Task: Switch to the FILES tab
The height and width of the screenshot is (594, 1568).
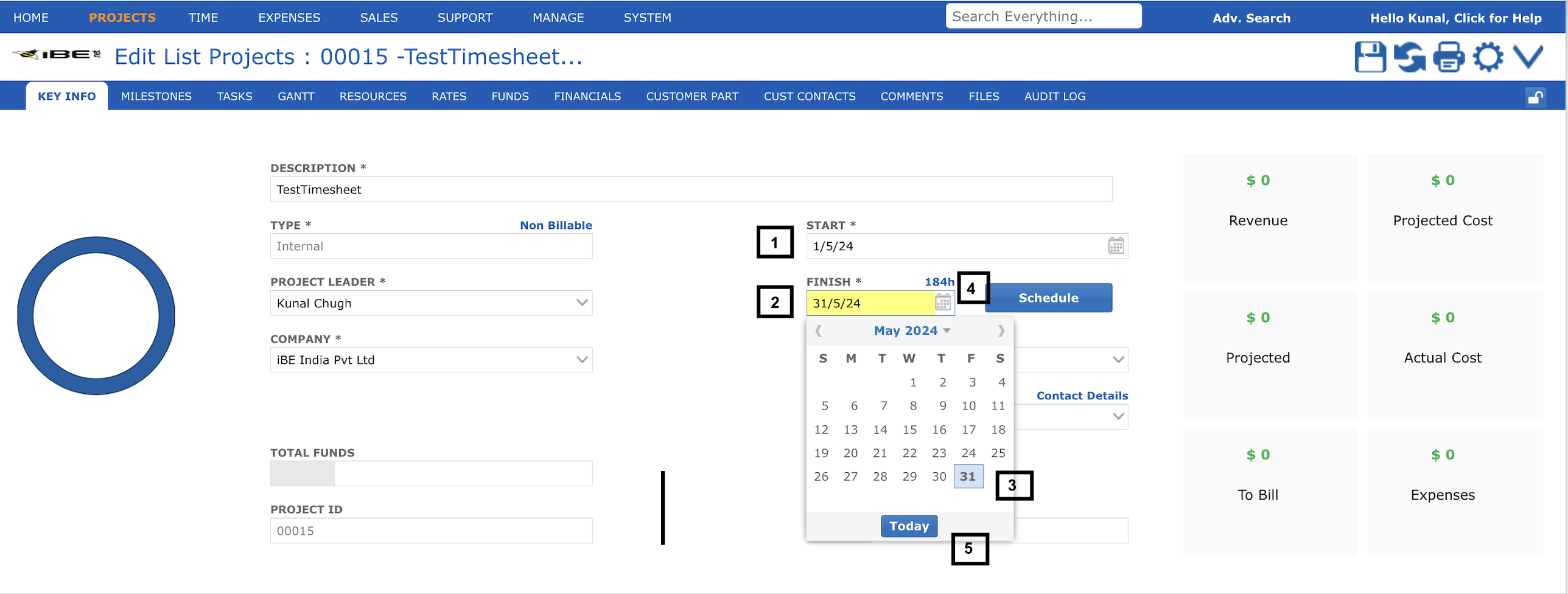Action: pos(984,96)
